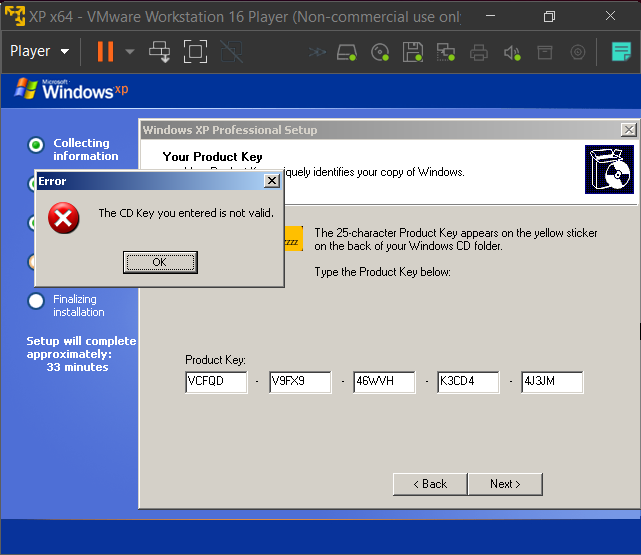Screen dimensions: 641x555
Task: Click the fourth product key field K3CD4
Action: (x=468, y=382)
